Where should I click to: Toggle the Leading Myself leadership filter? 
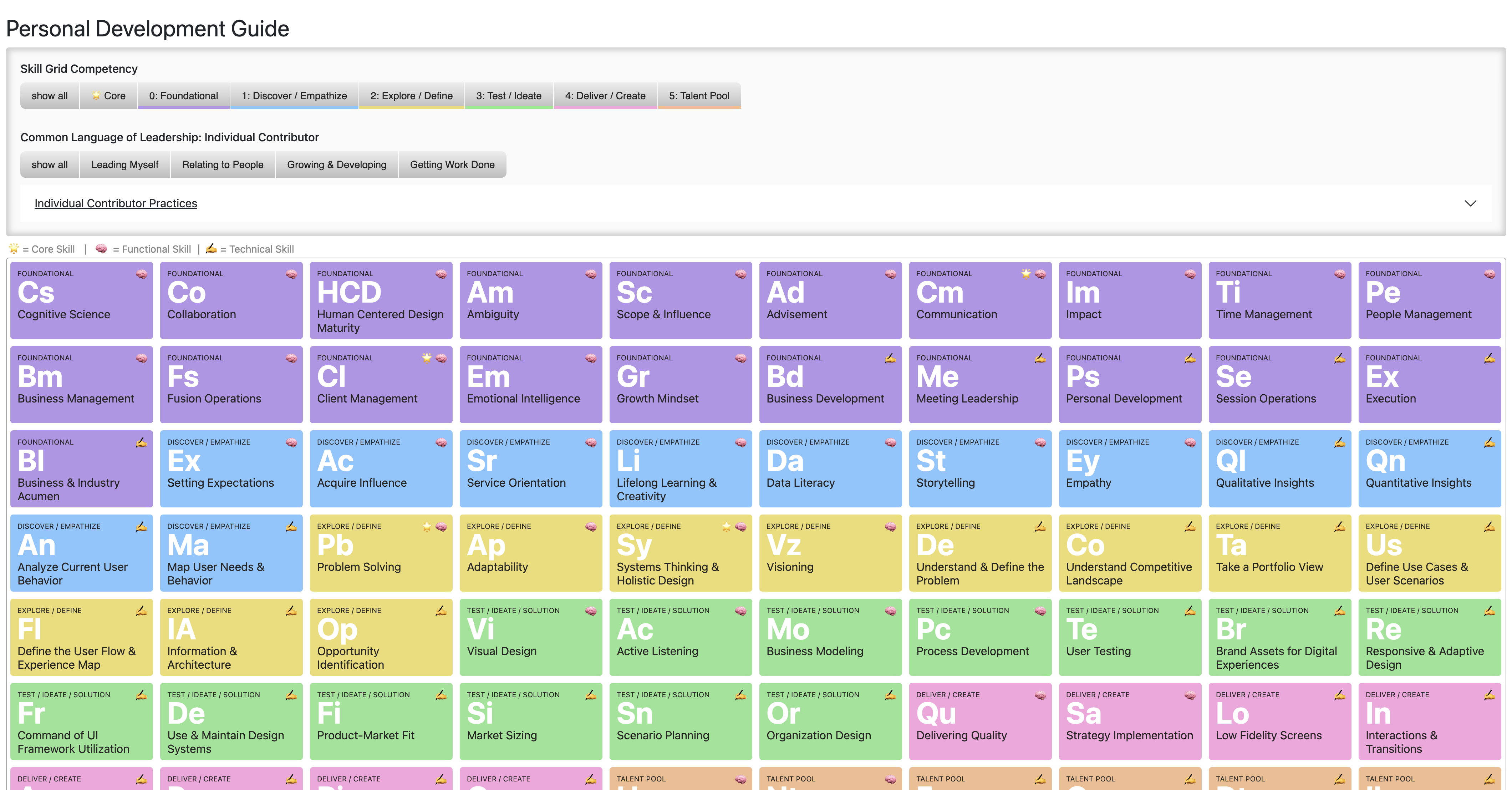click(x=124, y=164)
